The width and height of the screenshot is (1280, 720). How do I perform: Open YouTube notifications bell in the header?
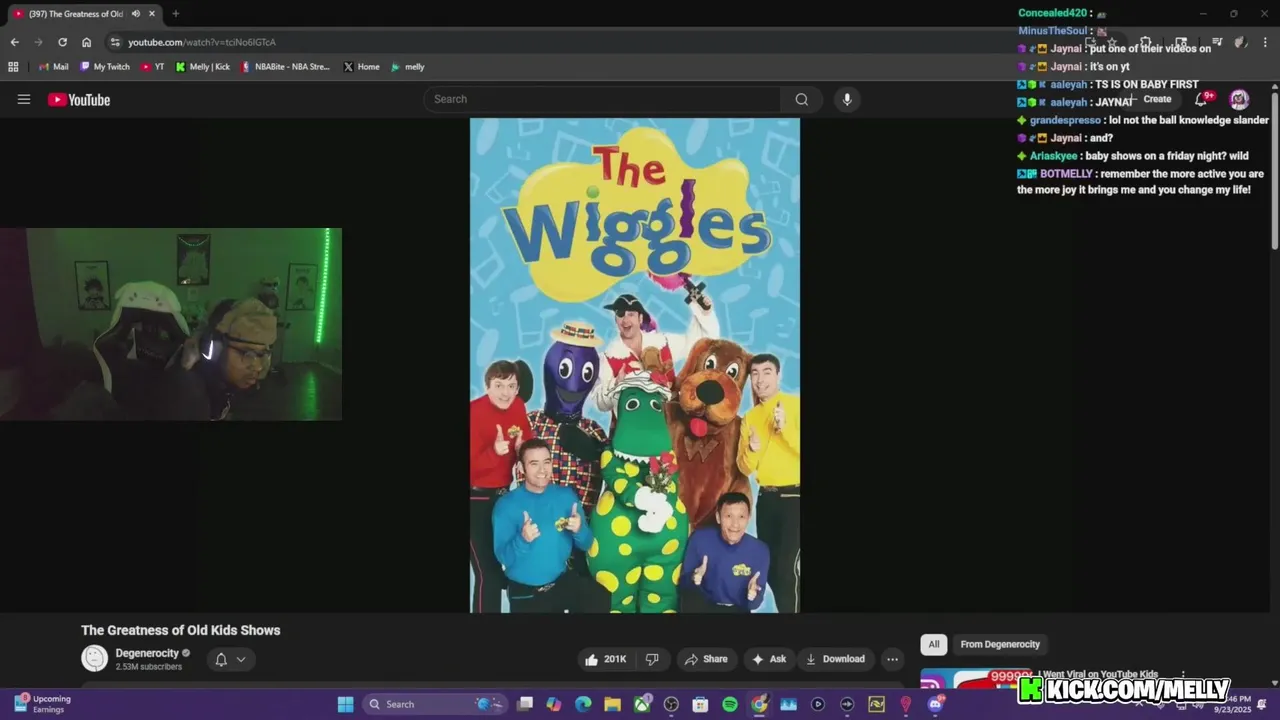pyautogui.click(x=1203, y=98)
